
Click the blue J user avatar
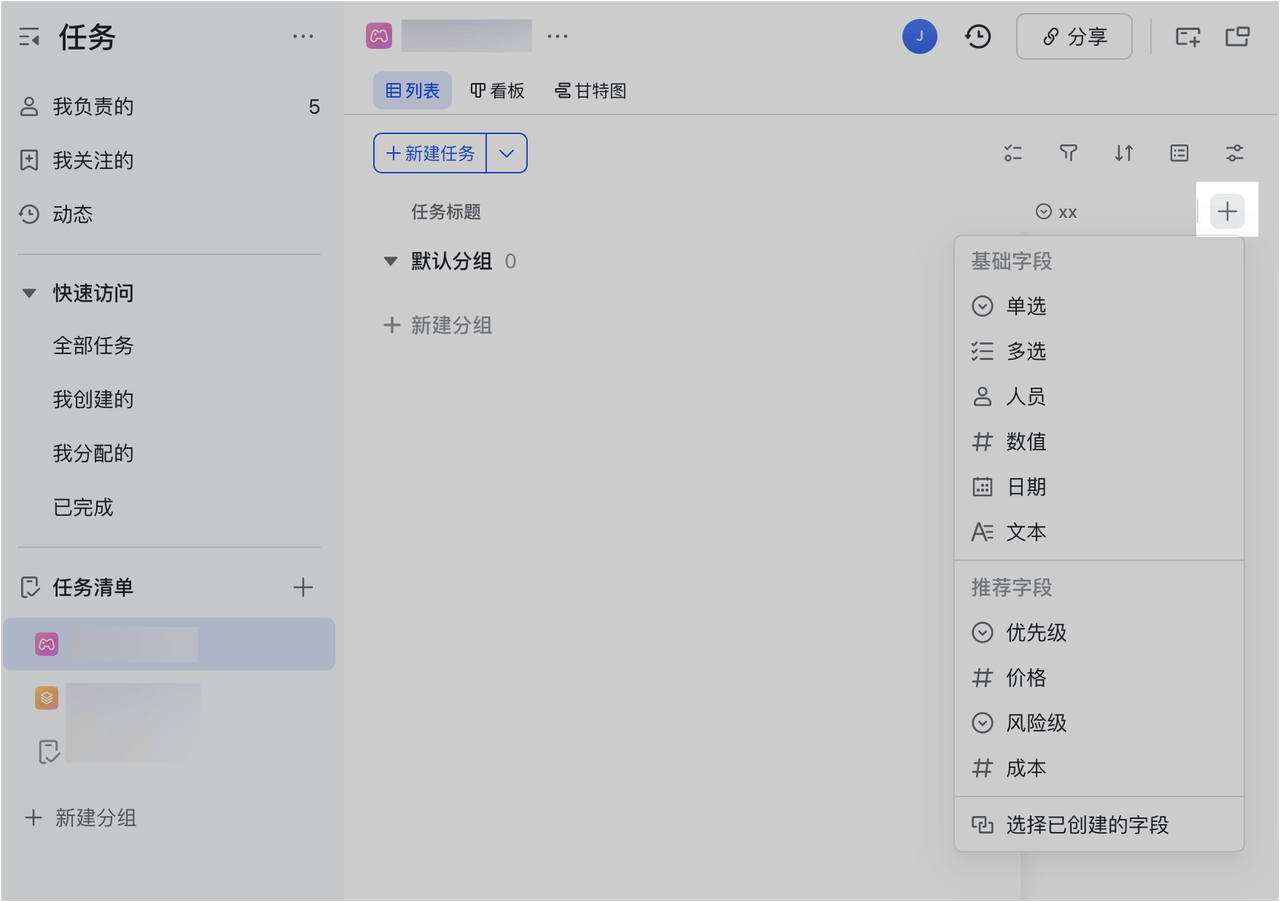(x=920, y=37)
